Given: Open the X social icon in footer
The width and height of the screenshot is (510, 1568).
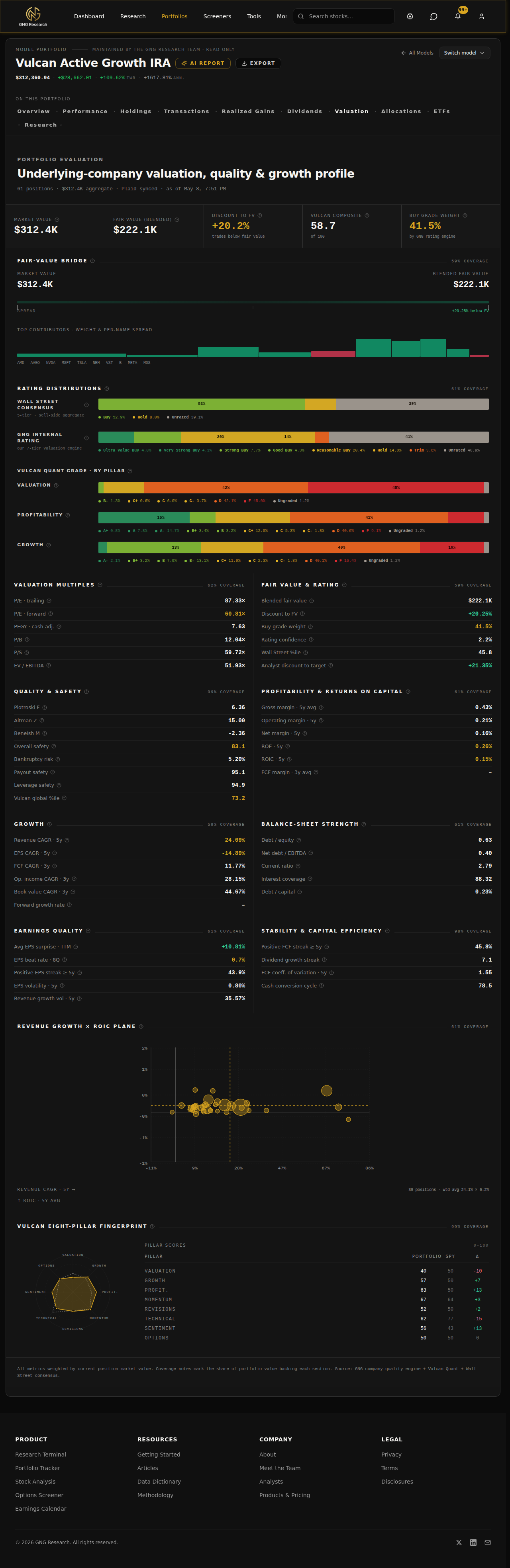Looking at the screenshot, I should click(459, 1543).
